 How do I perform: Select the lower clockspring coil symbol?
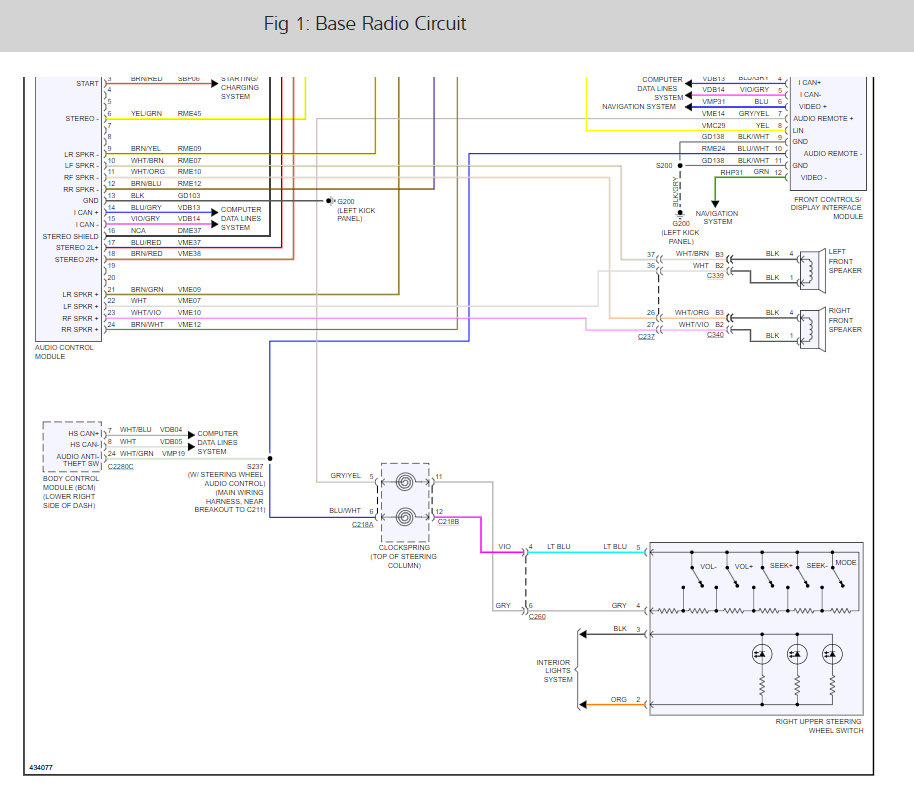click(405, 517)
